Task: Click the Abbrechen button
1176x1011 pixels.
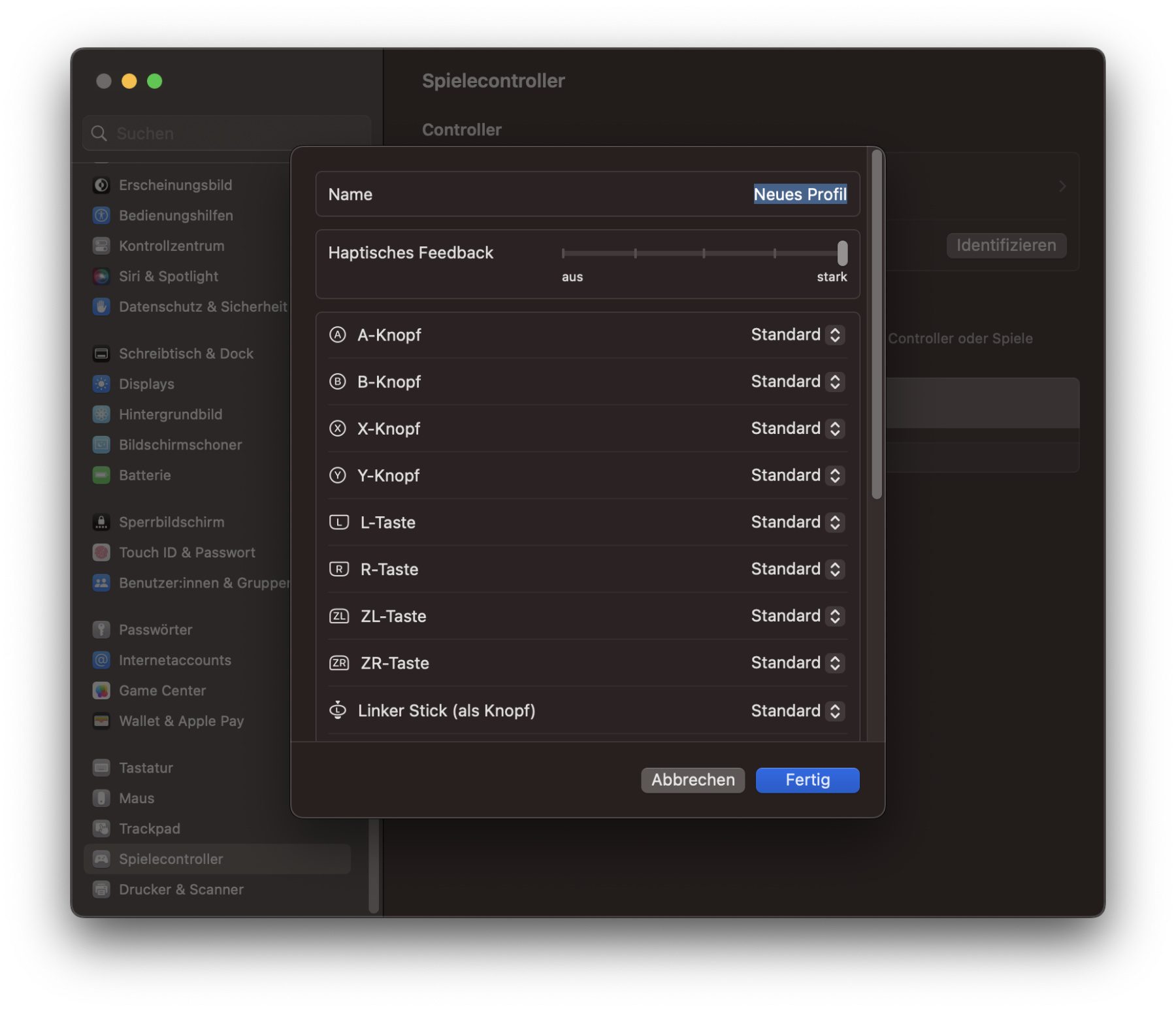Action: pos(693,780)
